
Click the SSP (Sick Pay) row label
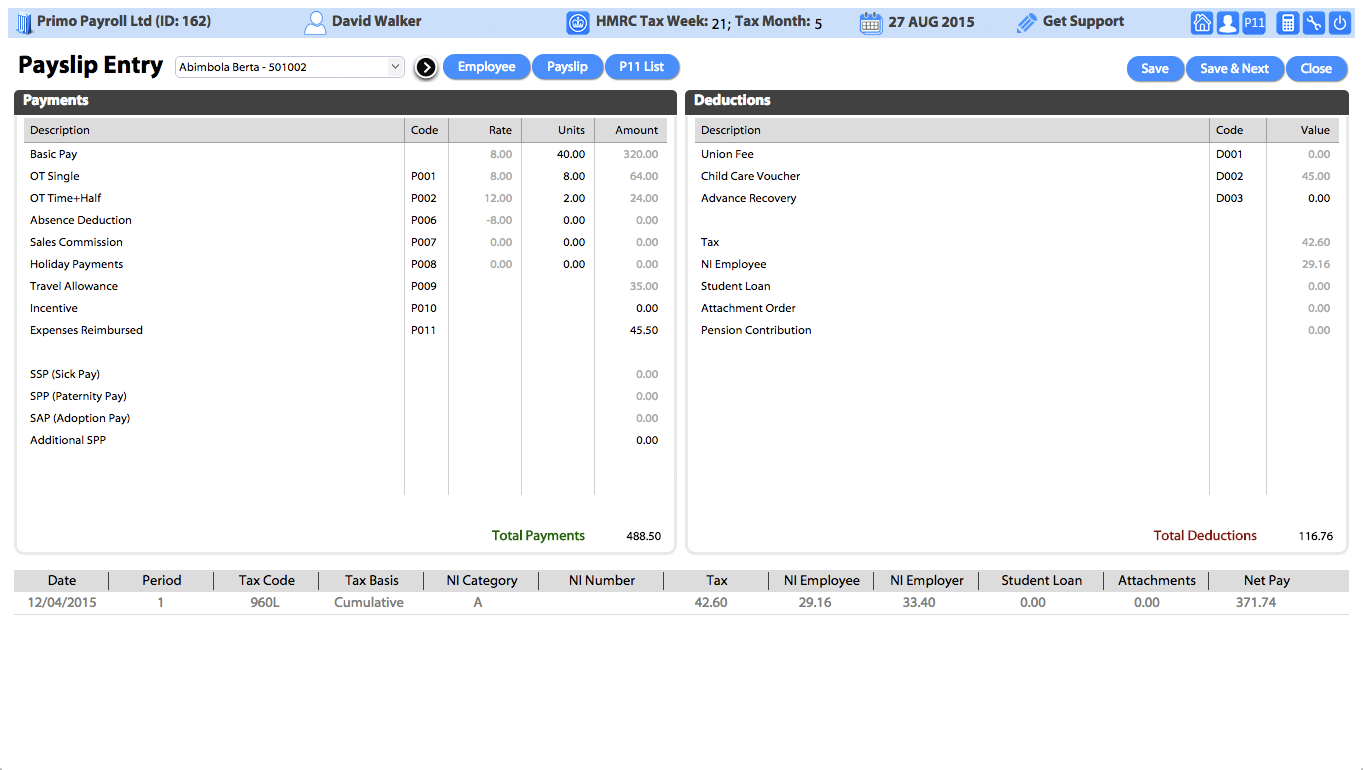point(65,374)
